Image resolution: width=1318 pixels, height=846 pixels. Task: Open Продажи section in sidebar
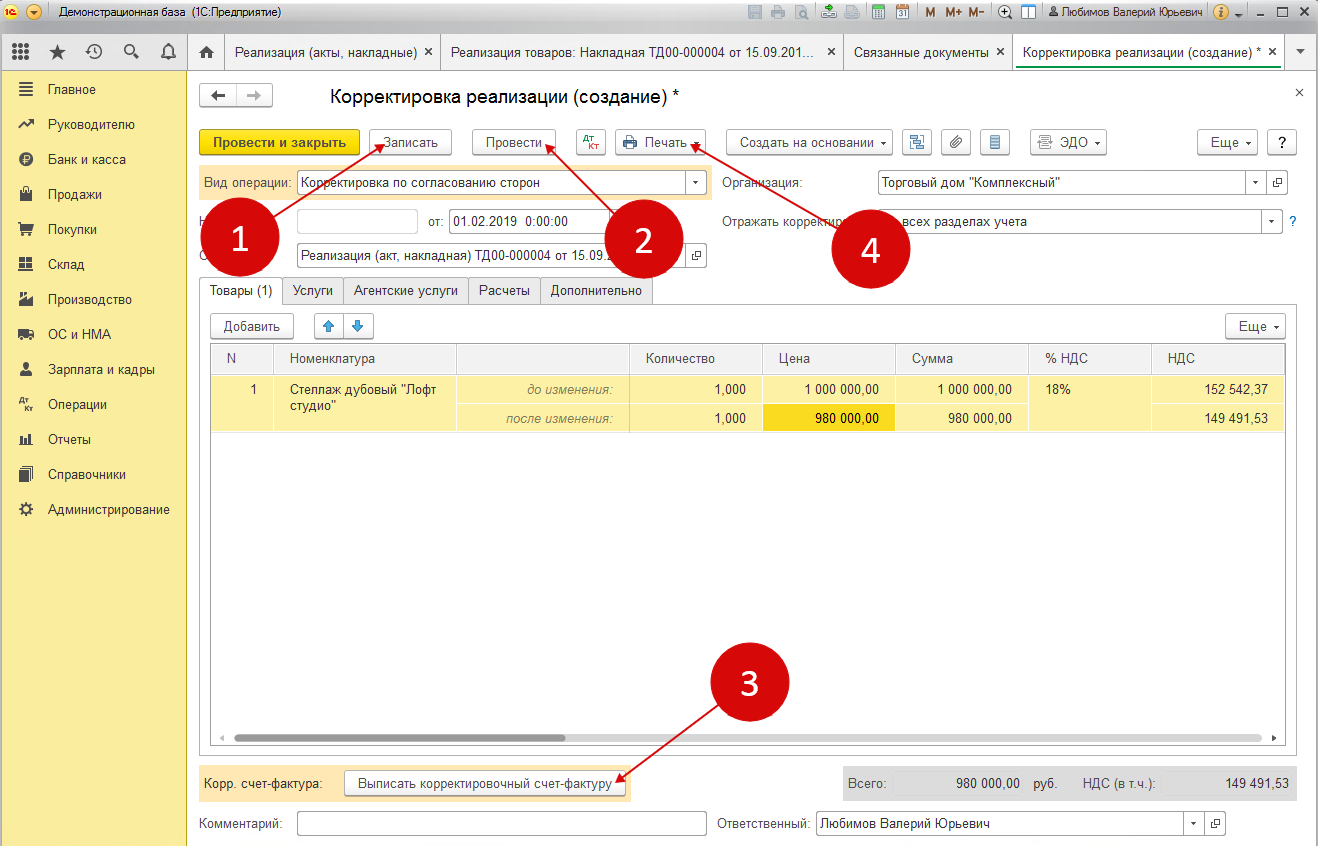click(75, 195)
